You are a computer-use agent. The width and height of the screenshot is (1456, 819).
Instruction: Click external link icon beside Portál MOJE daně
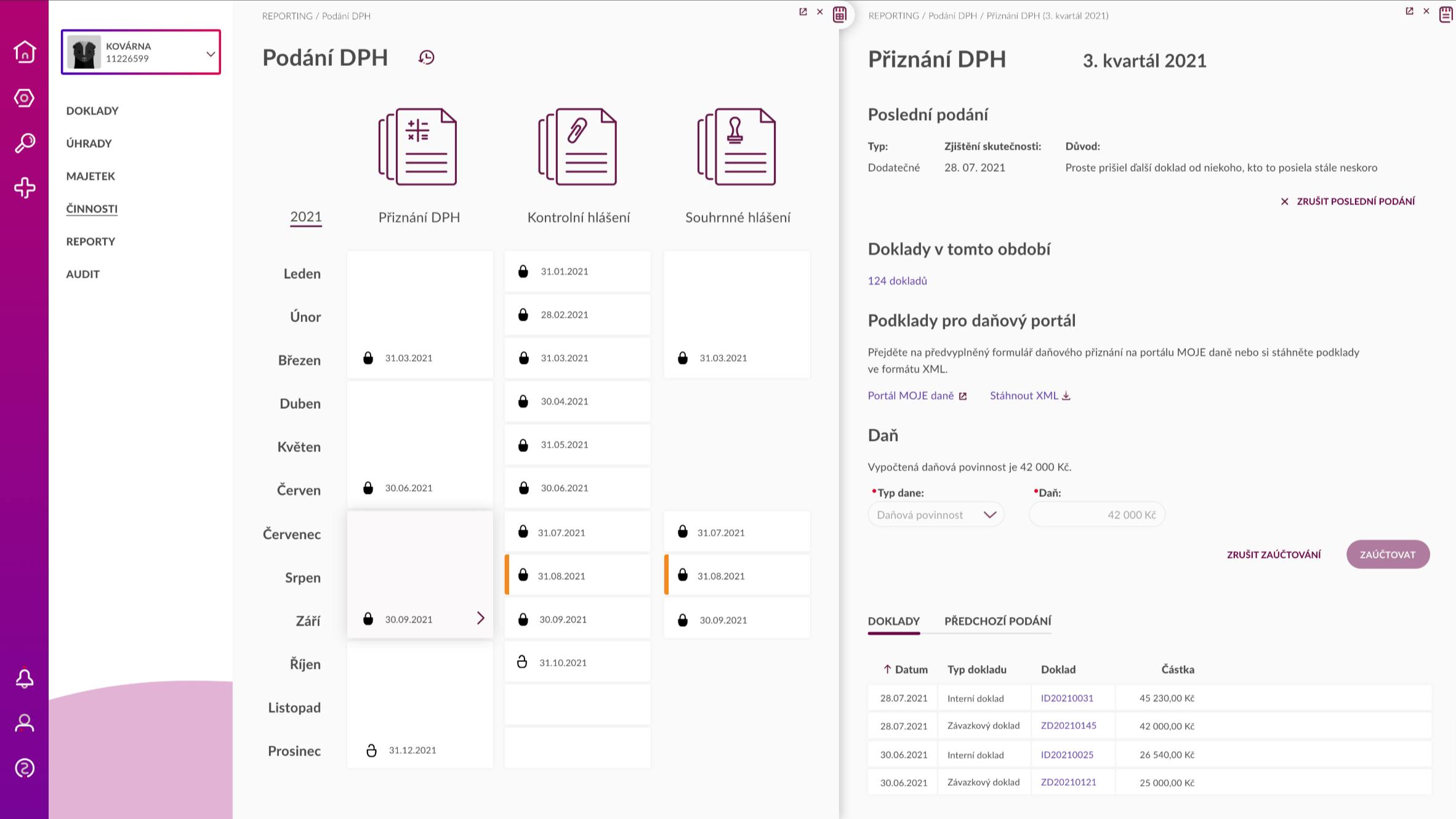point(963,396)
